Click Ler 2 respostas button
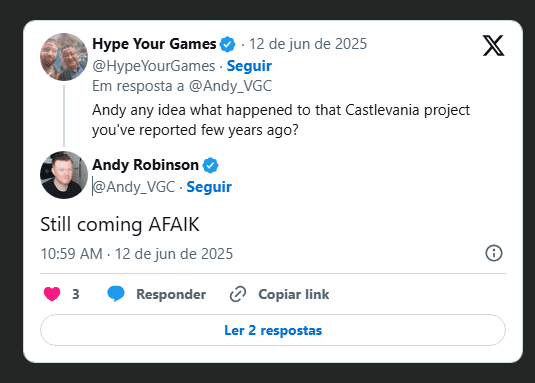535x383 pixels. click(x=273, y=330)
